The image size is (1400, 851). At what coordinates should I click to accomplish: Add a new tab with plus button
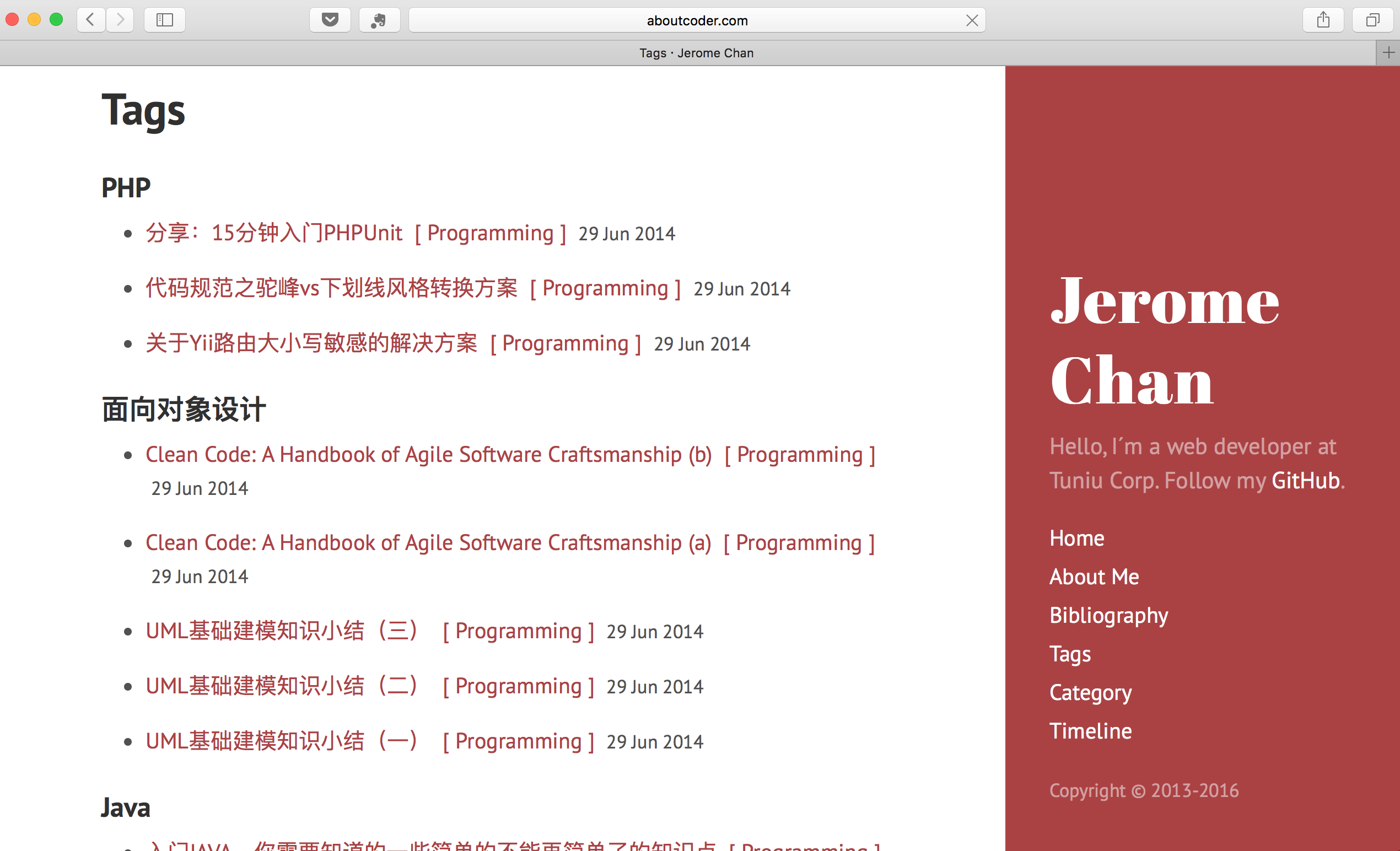click(x=1388, y=53)
